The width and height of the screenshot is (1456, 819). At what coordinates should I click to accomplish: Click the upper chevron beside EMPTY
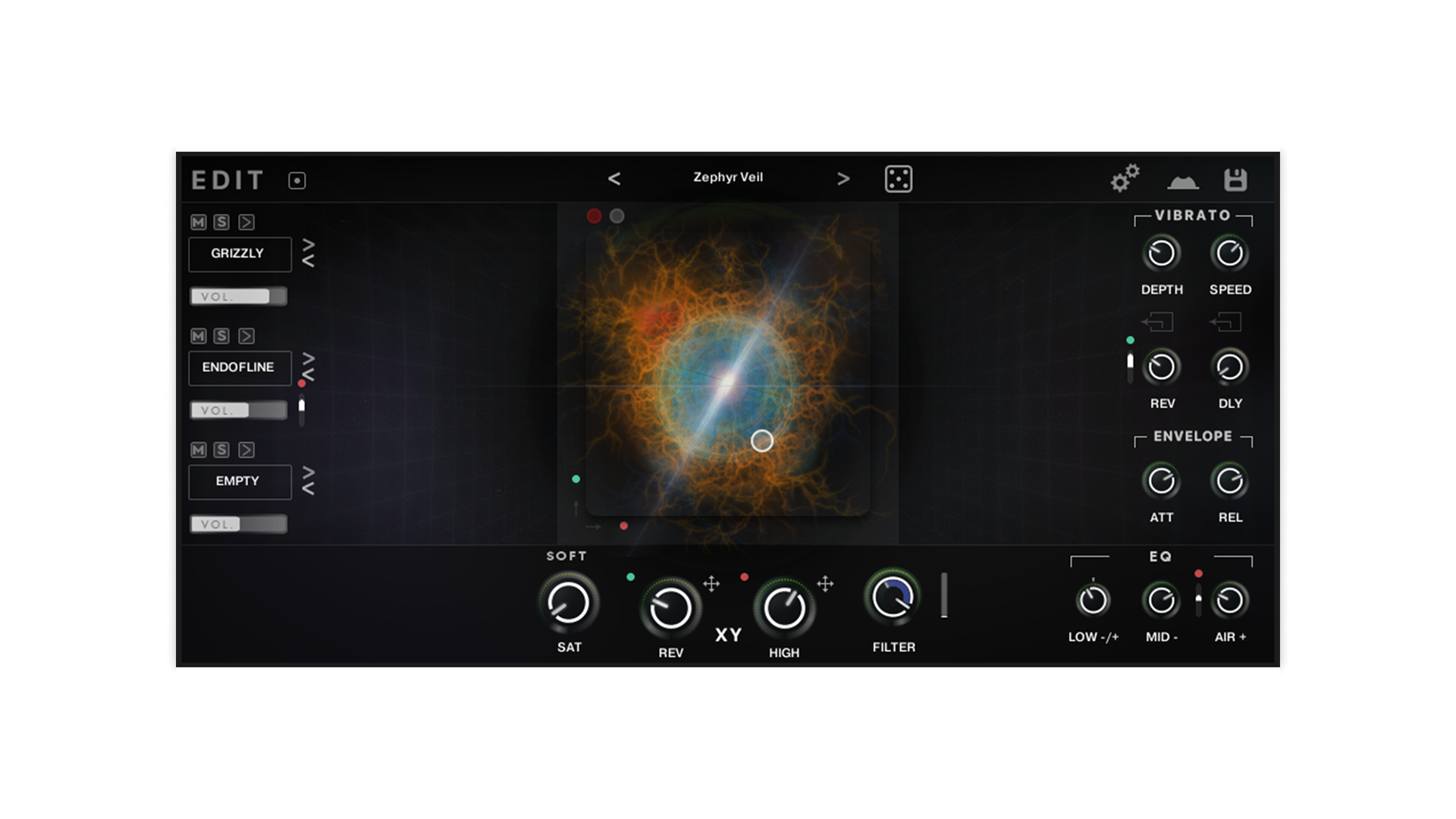309,472
